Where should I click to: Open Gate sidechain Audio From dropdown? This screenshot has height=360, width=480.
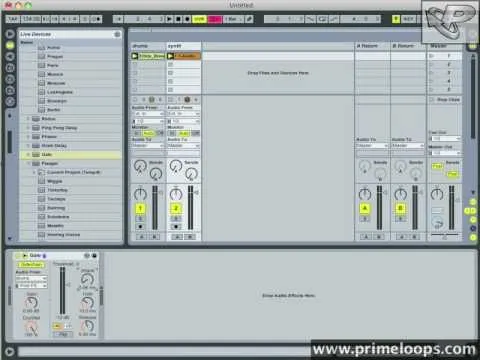pos(31,278)
